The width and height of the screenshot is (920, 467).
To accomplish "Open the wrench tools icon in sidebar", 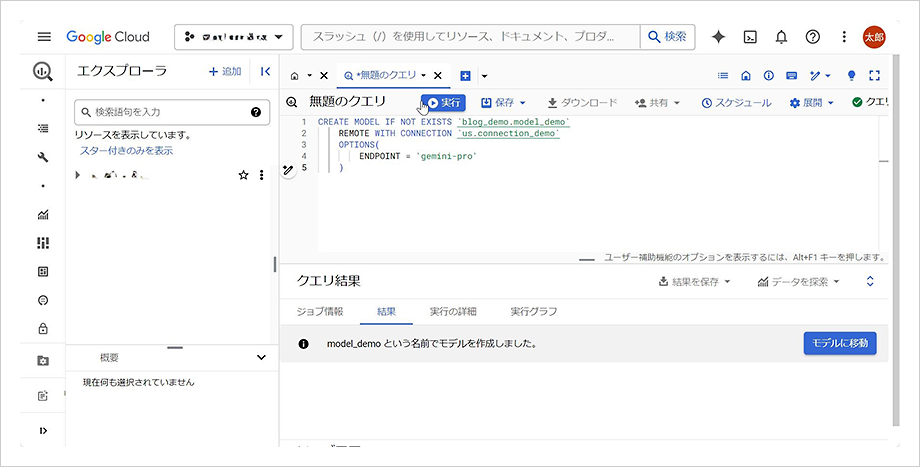I will [x=43, y=157].
